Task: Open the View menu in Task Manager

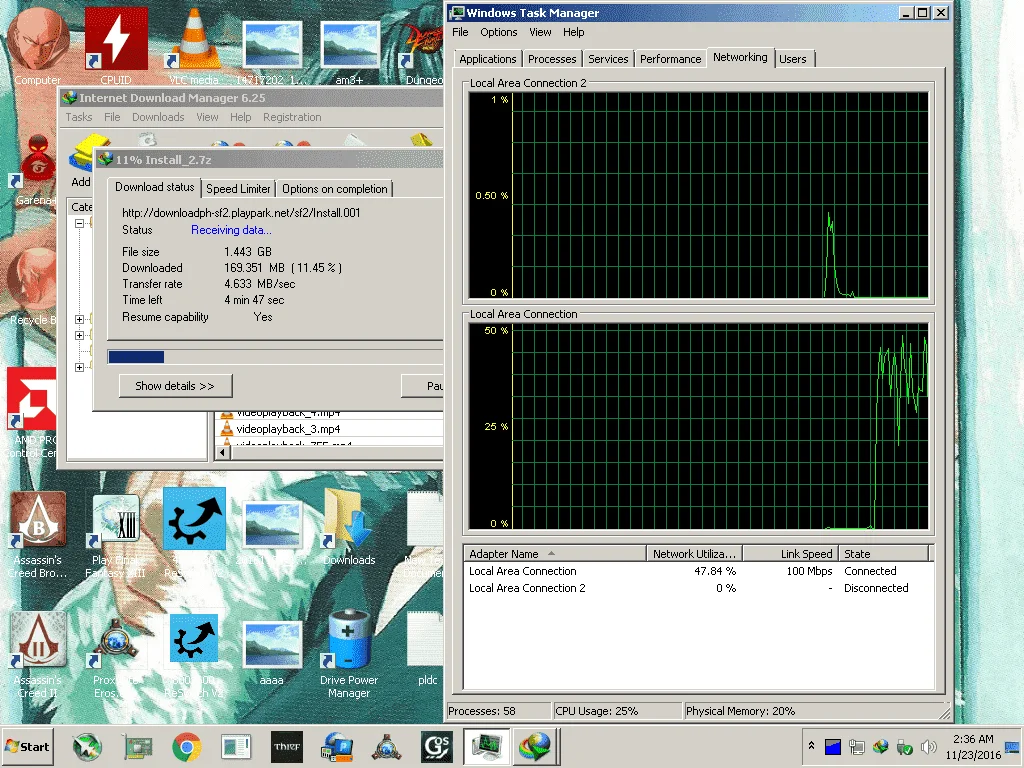Action: tap(540, 32)
